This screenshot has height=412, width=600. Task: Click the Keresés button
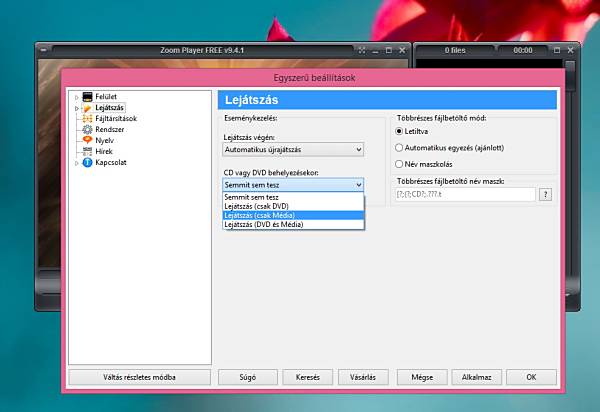pos(307,377)
